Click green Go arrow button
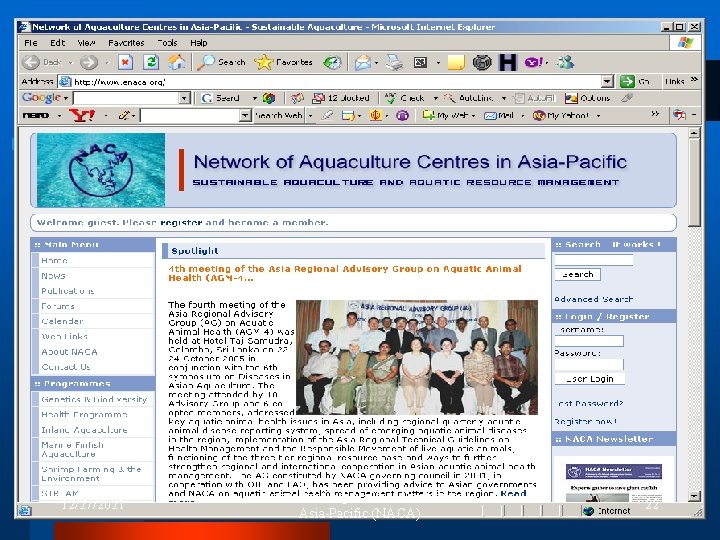720x540 pixels. pos(627,82)
